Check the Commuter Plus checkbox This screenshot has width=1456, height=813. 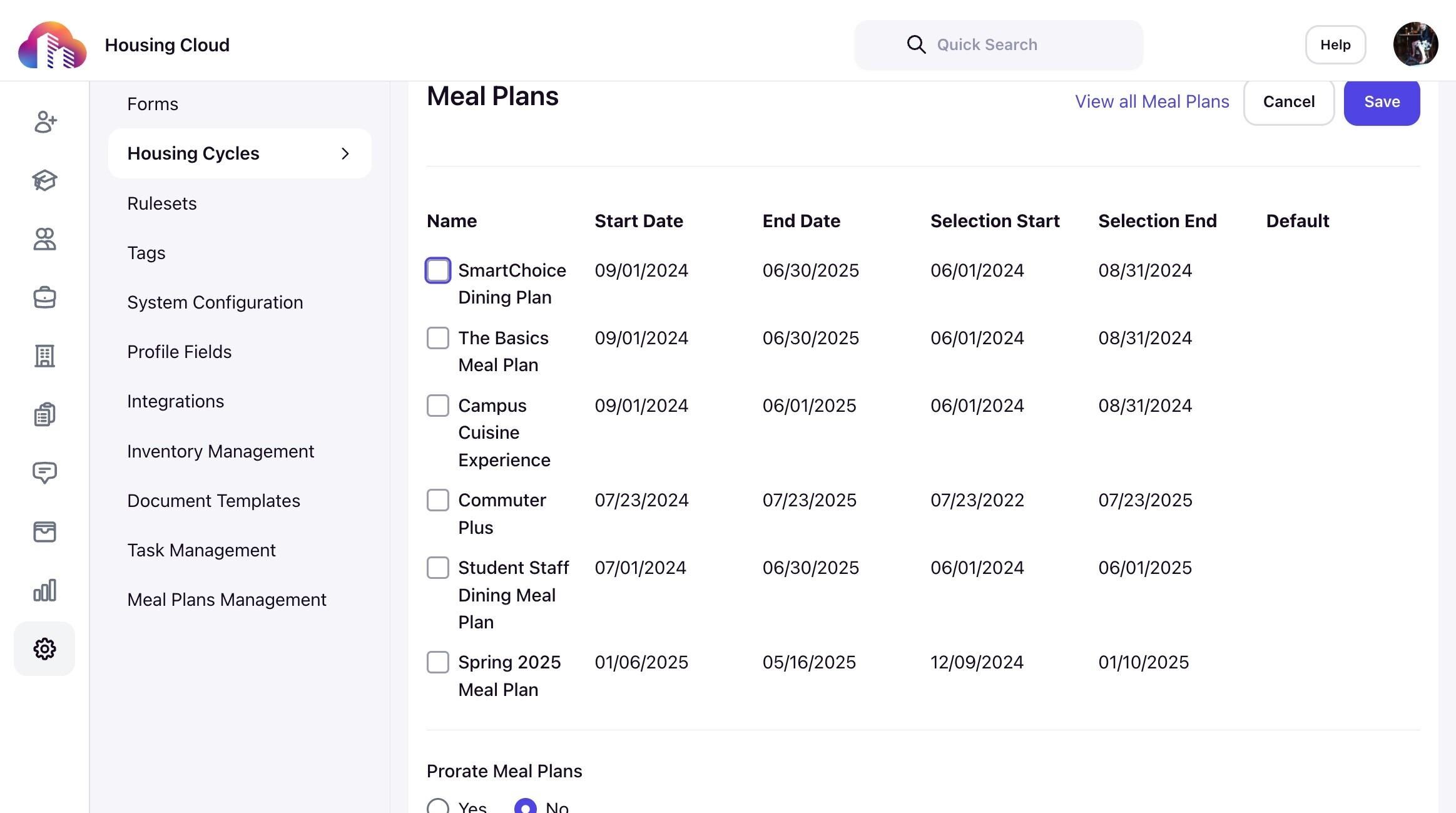coord(438,500)
